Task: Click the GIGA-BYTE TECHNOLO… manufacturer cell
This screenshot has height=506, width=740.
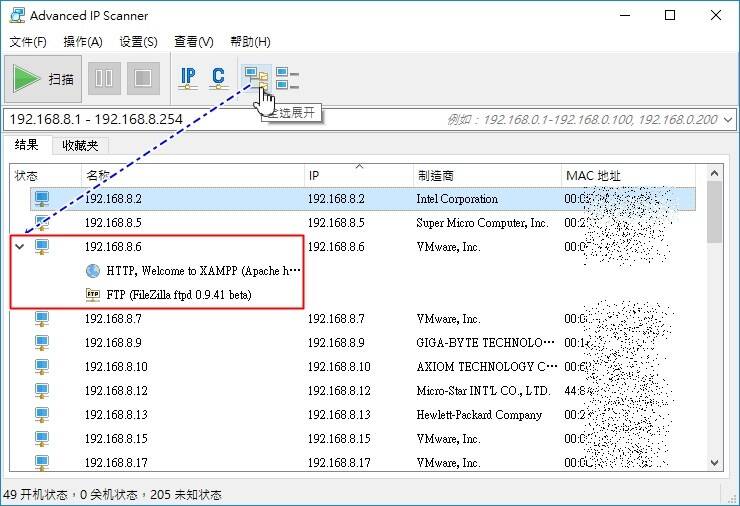Action: coord(486,343)
